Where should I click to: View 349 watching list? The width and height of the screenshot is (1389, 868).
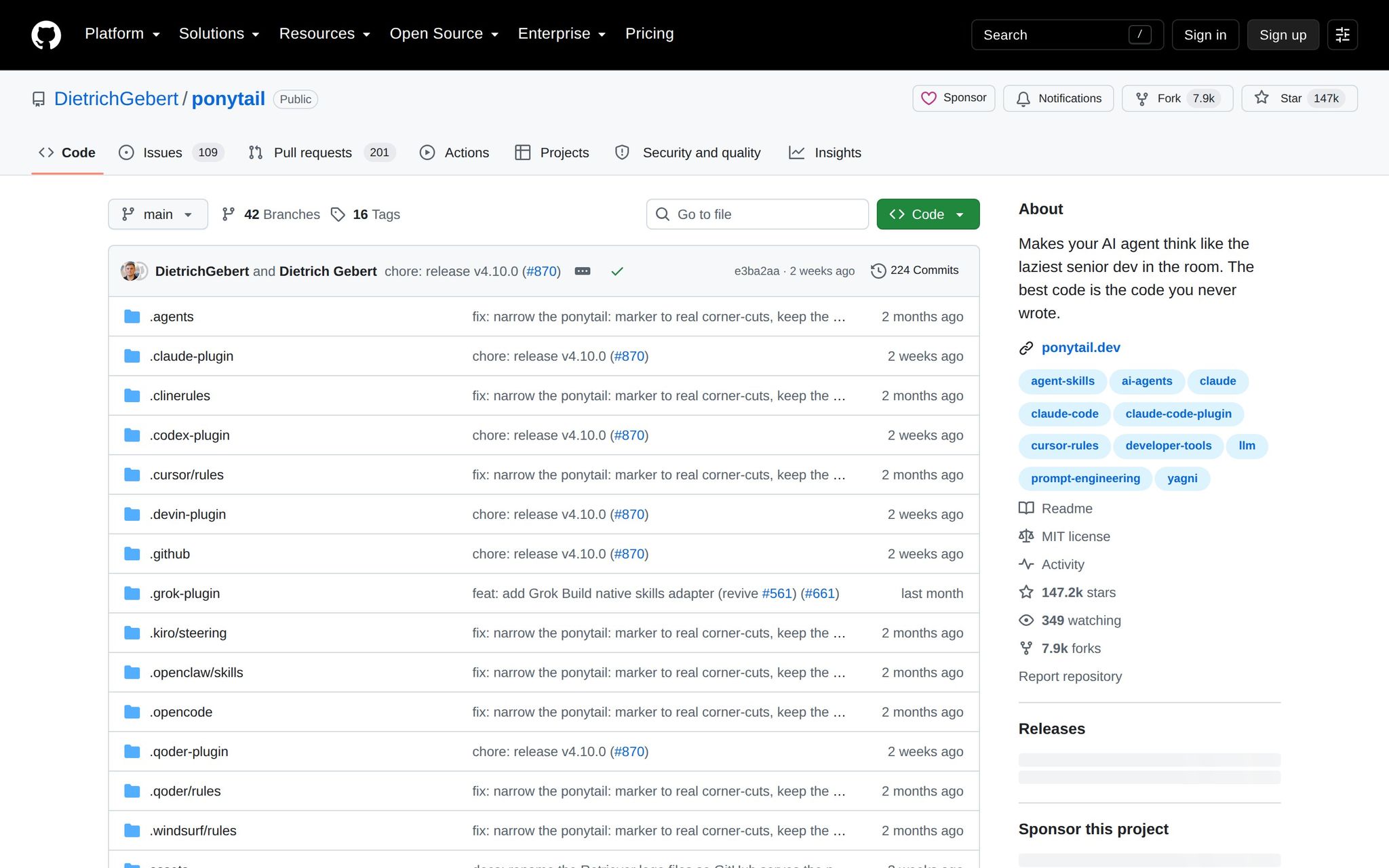click(1070, 620)
